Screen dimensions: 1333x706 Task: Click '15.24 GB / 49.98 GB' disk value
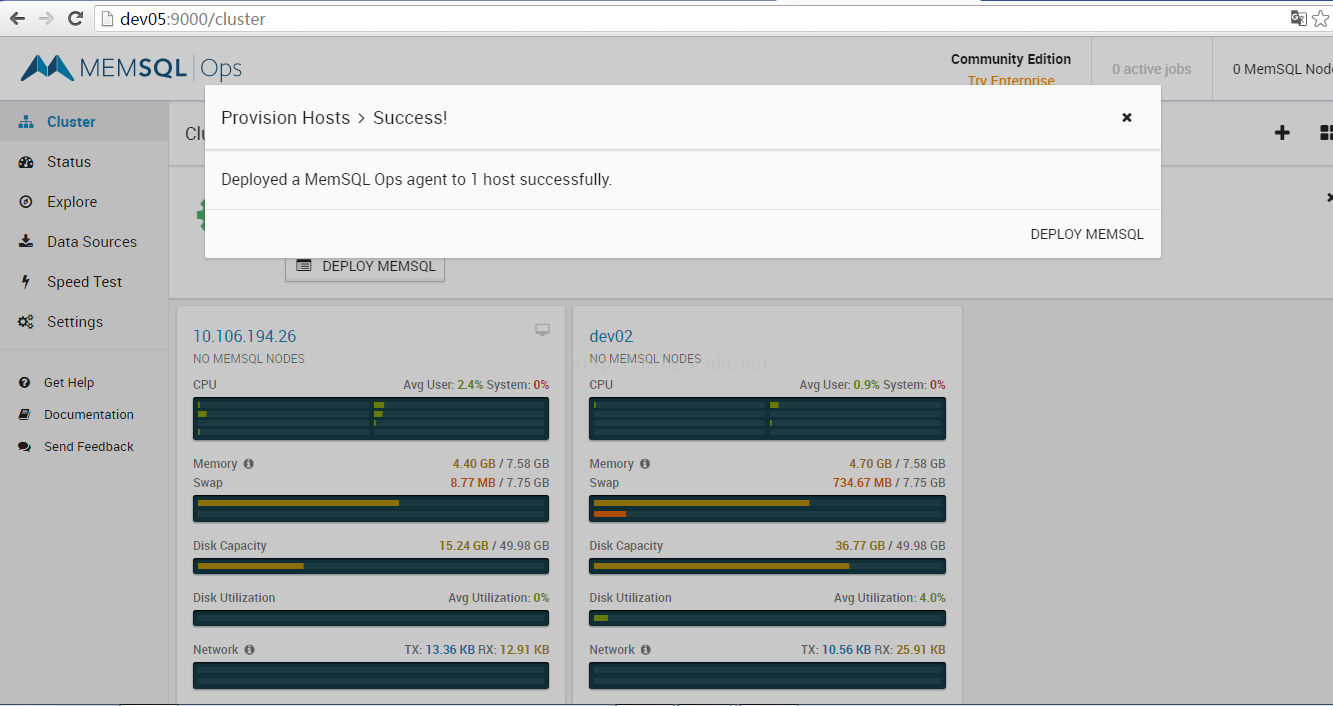point(494,546)
